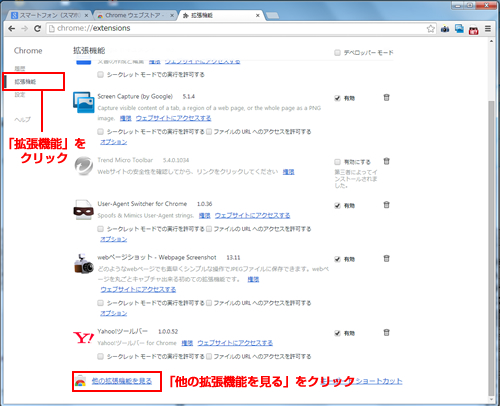Allow file URL access for Yahoo! Toolbar
Image resolution: width=500 pixels, height=406 pixels.
209,356
